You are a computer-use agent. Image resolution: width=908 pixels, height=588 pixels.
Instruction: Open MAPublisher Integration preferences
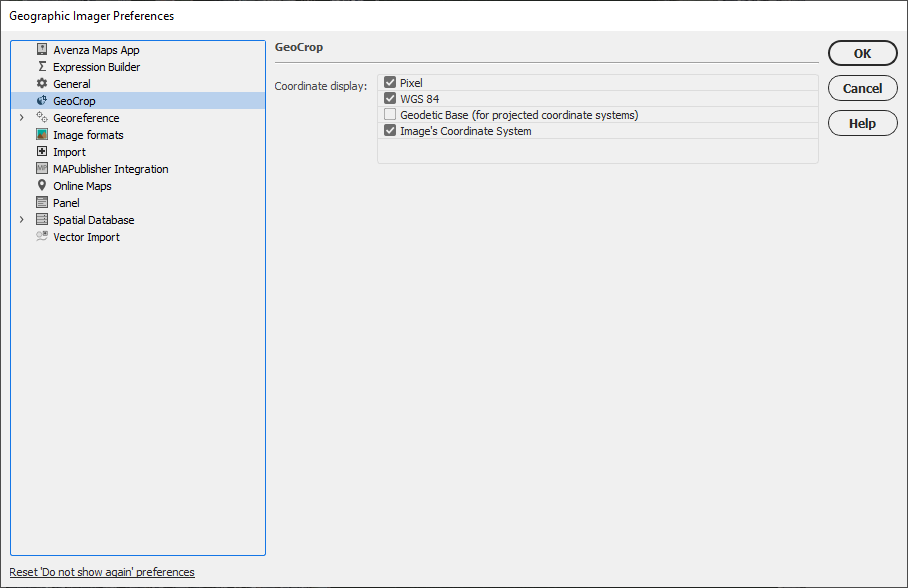[111, 169]
